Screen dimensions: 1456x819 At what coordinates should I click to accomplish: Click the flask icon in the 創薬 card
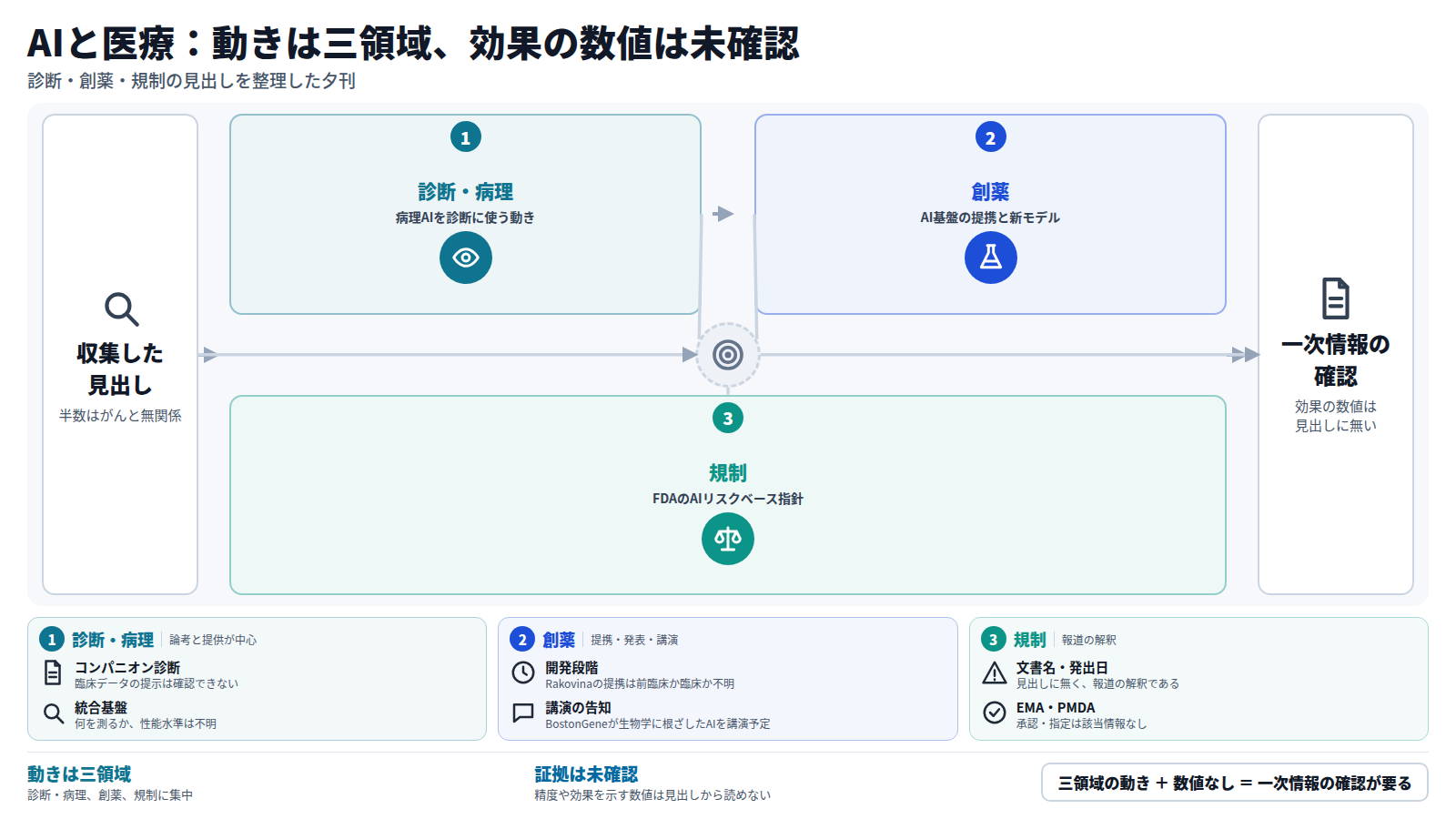991,258
